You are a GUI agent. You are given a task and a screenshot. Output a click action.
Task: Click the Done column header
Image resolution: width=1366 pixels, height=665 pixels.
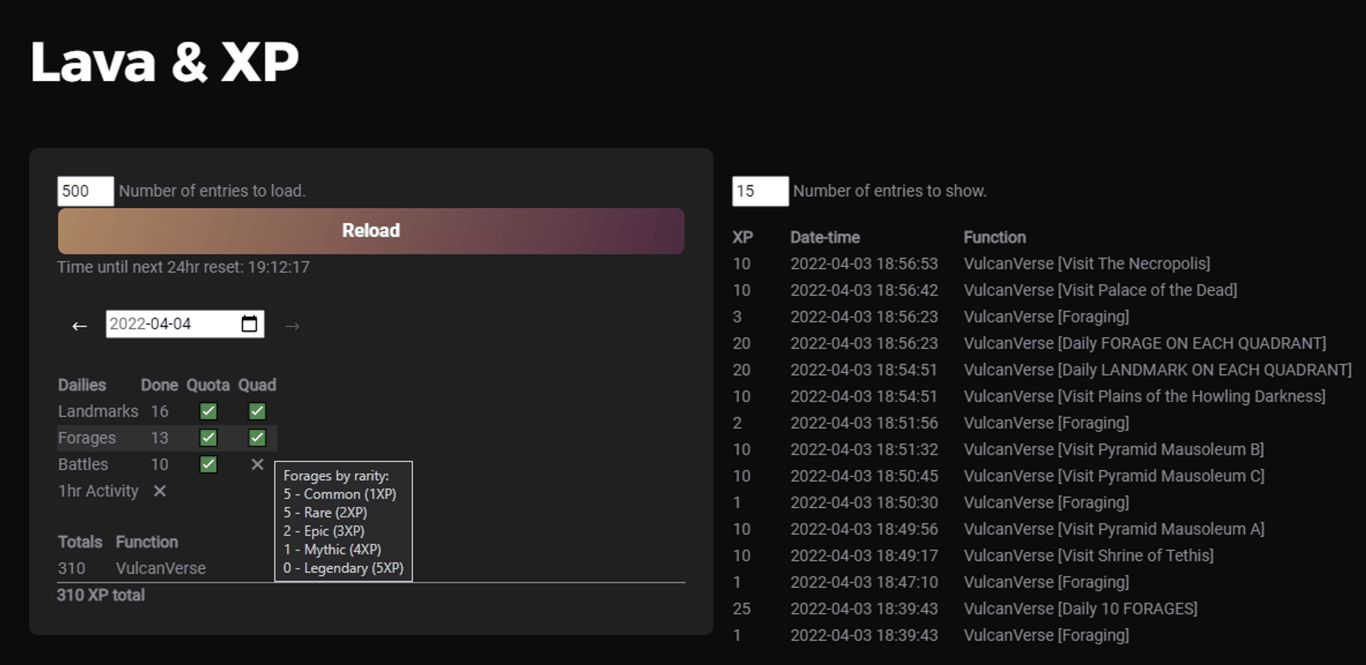(x=160, y=385)
